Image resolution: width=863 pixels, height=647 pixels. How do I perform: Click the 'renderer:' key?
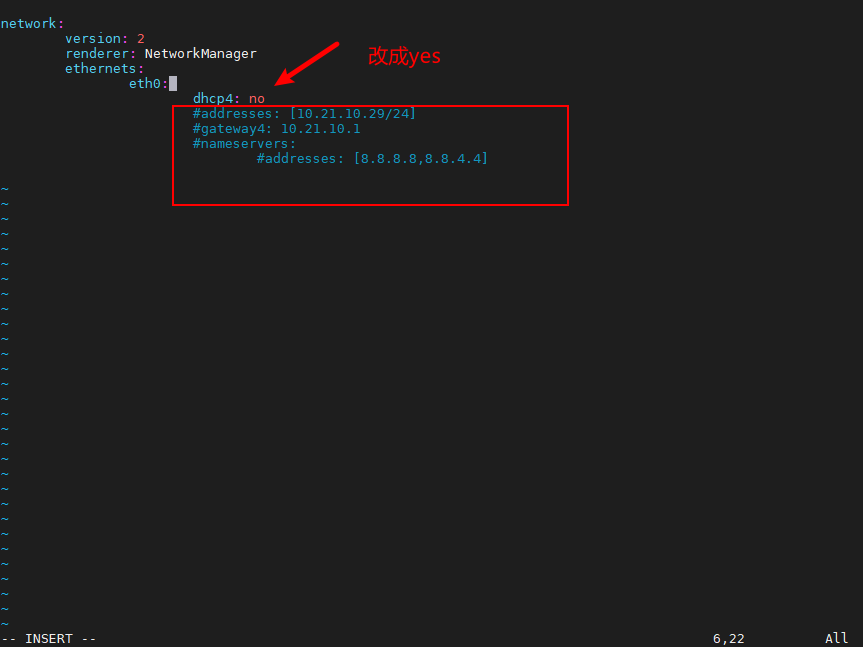(x=101, y=53)
